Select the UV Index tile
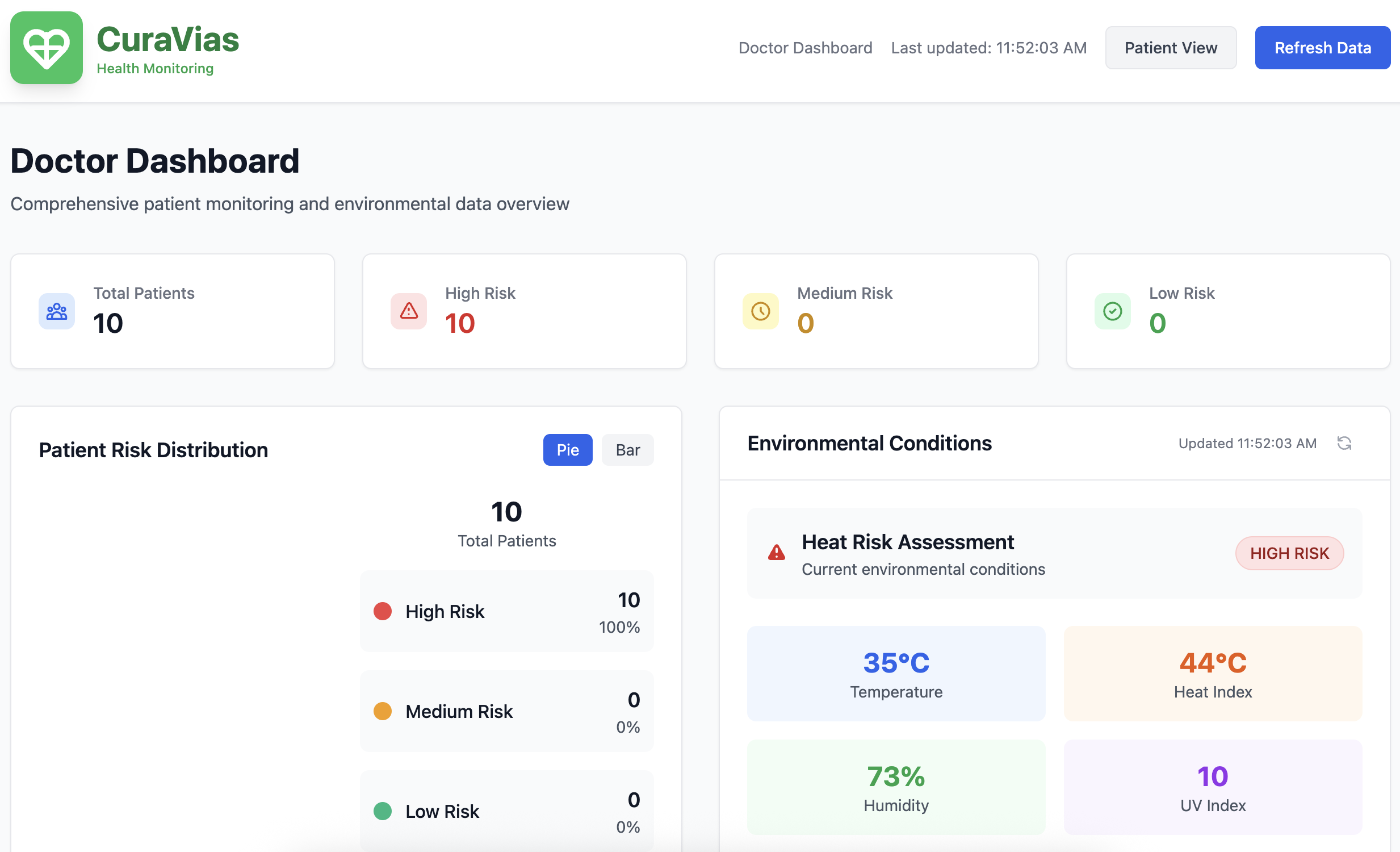The height and width of the screenshot is (852, 1400). [1213, 787]
